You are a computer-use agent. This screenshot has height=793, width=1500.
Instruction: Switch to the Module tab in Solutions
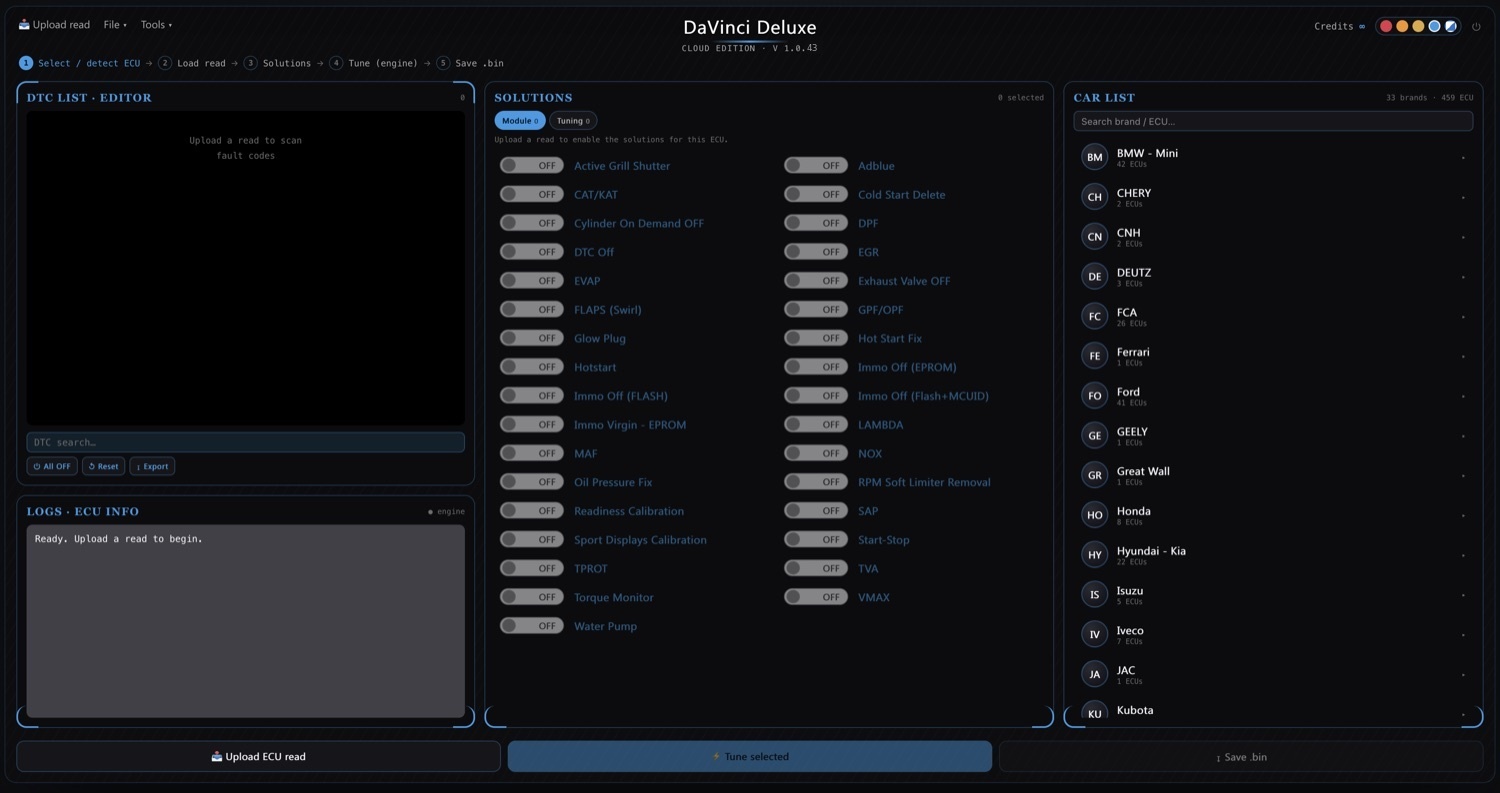(520, 121)
